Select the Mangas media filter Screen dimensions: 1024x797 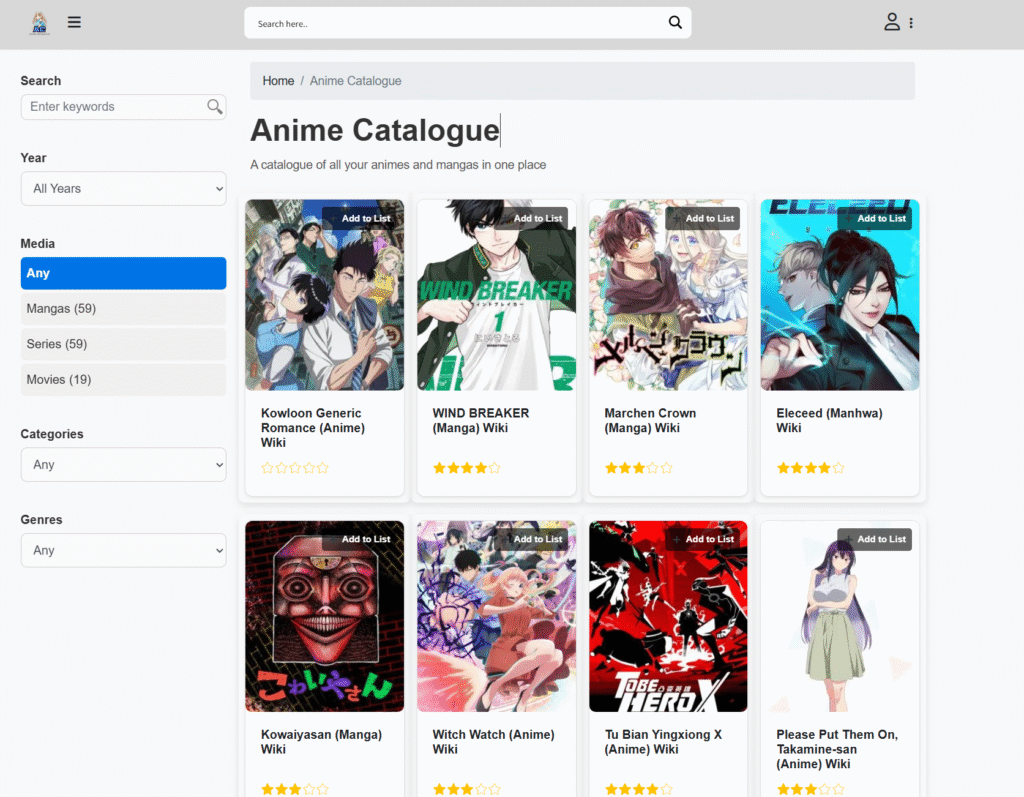click(123, 308)
